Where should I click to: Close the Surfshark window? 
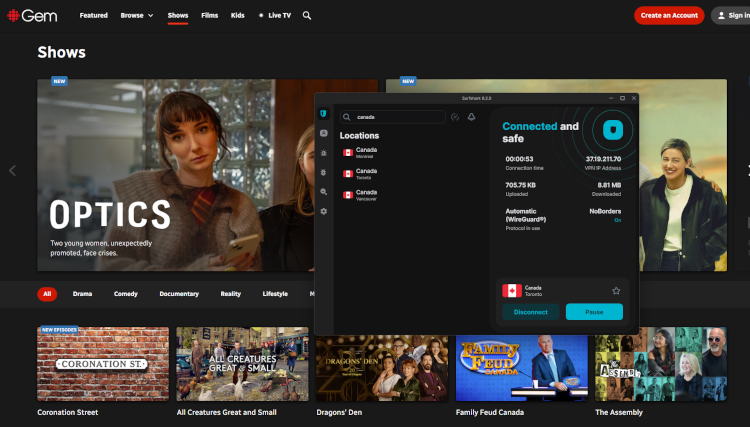(x=634, y=98)
